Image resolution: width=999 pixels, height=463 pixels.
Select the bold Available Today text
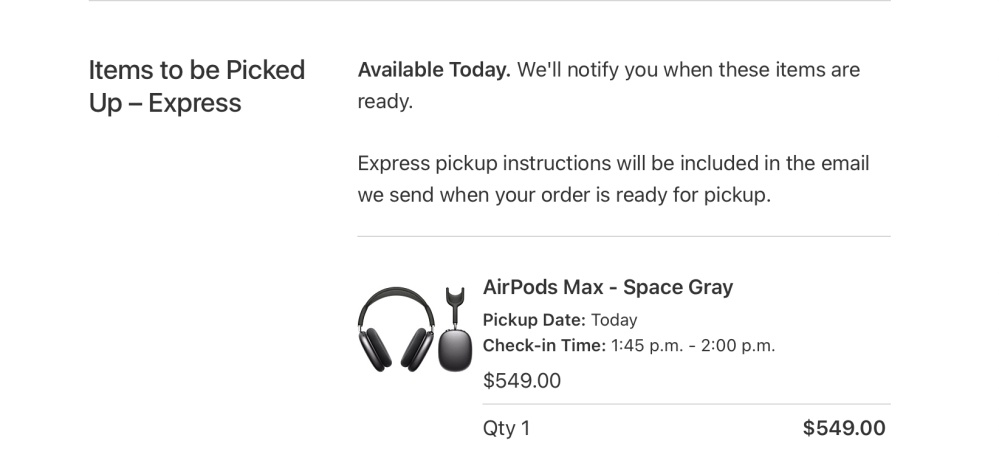point(434,70)
